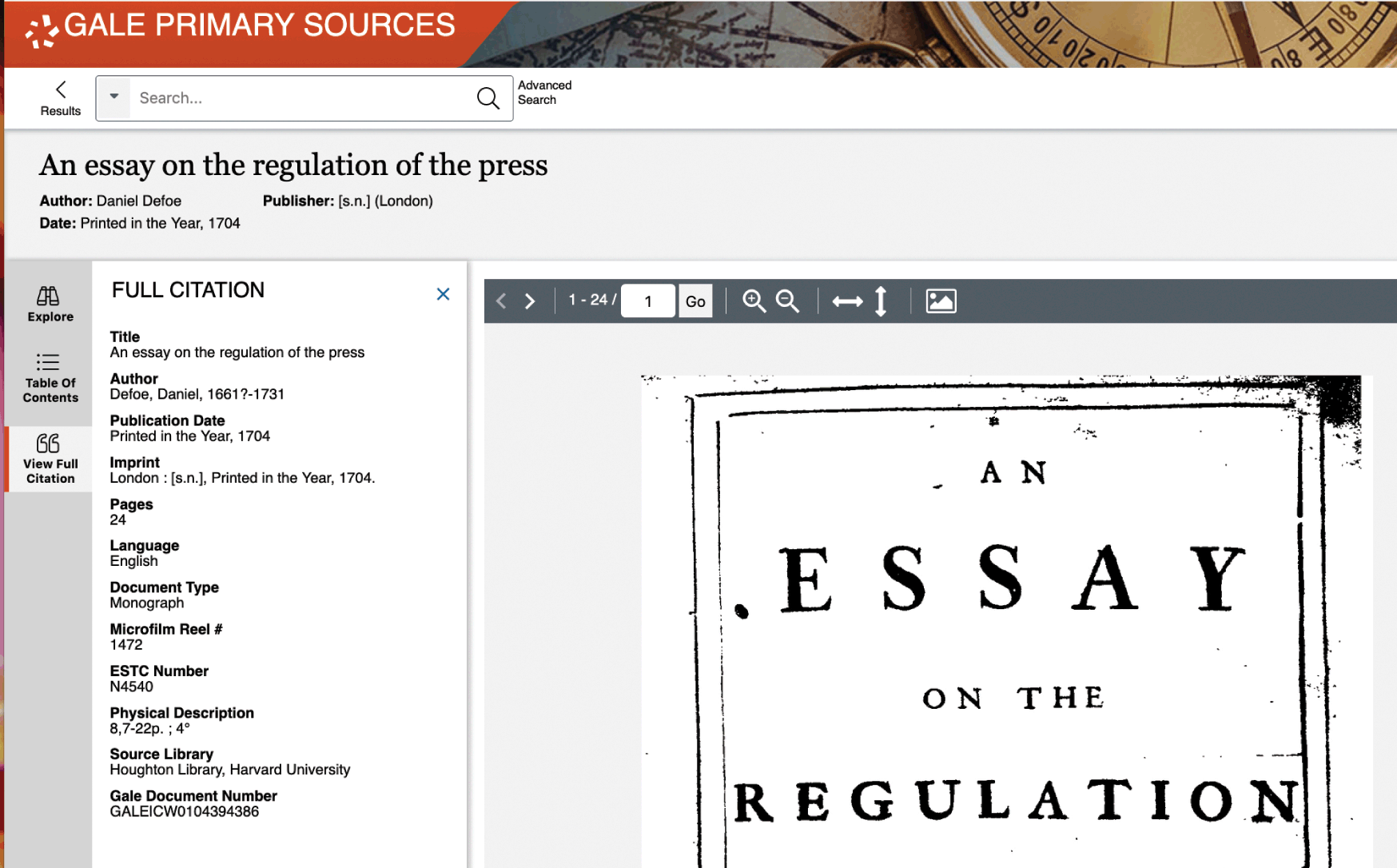Close the Full Citation panel

(x=443, y=294)
